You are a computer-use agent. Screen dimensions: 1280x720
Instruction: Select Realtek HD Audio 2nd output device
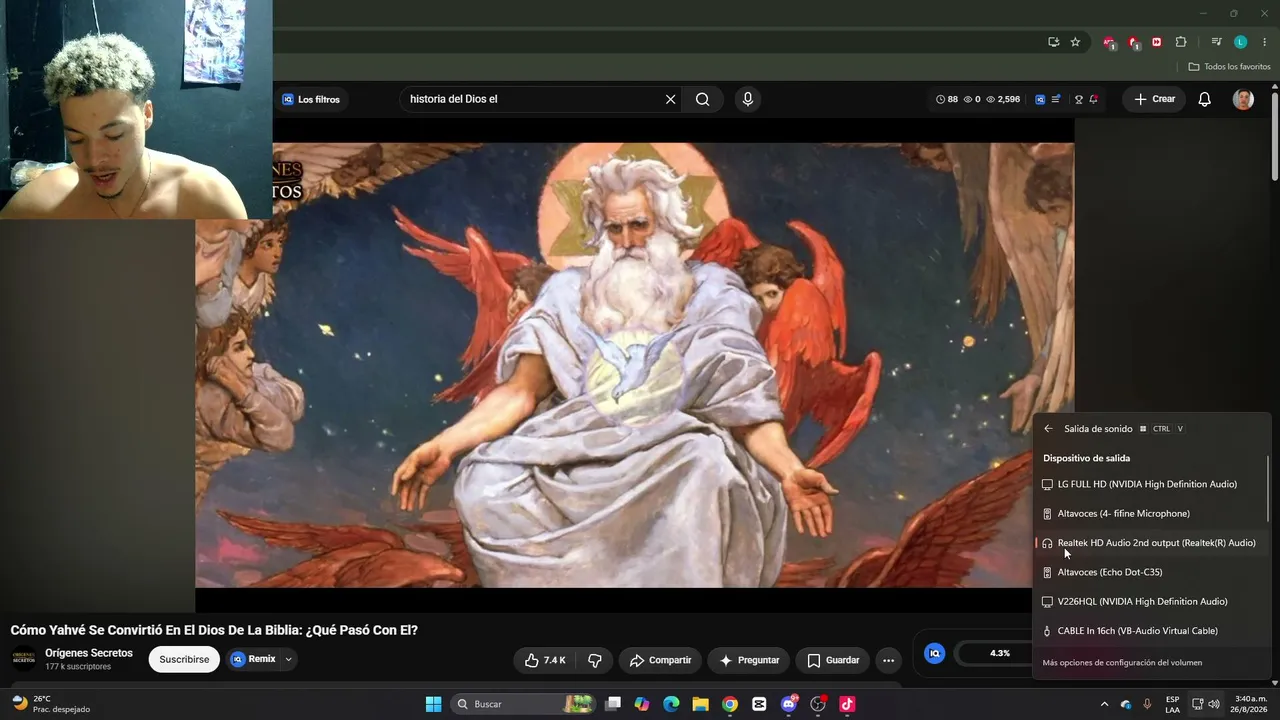click(1152, 543)
